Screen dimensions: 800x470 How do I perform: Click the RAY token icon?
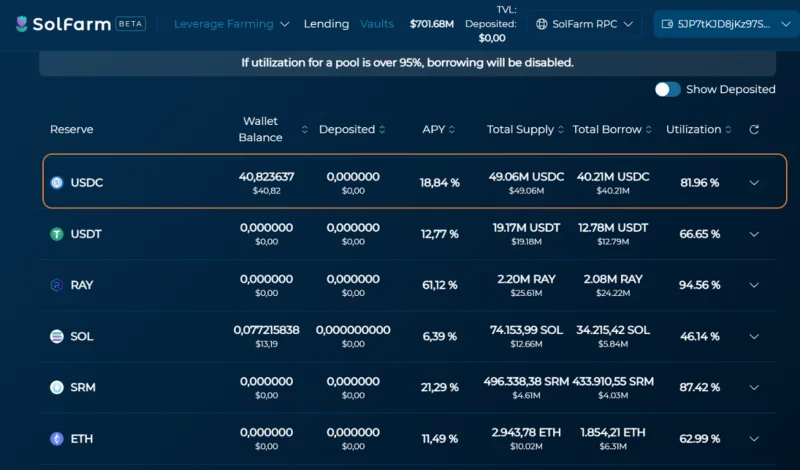(x=57, y=285)
